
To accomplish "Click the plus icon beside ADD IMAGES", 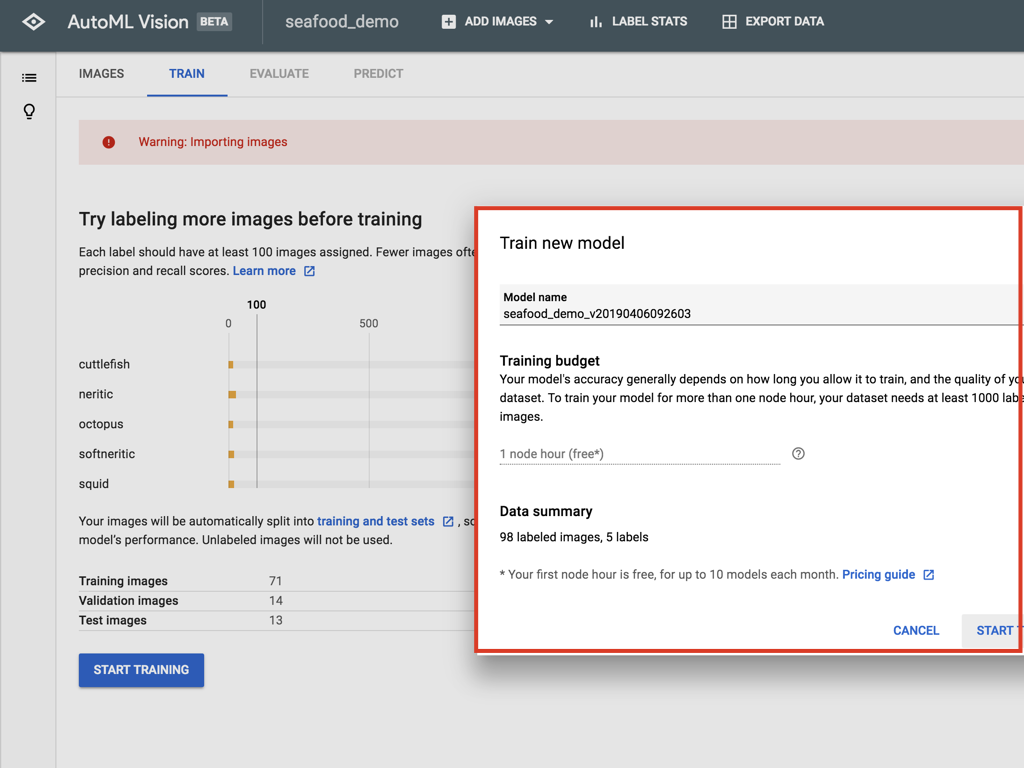I will (449, 22).
